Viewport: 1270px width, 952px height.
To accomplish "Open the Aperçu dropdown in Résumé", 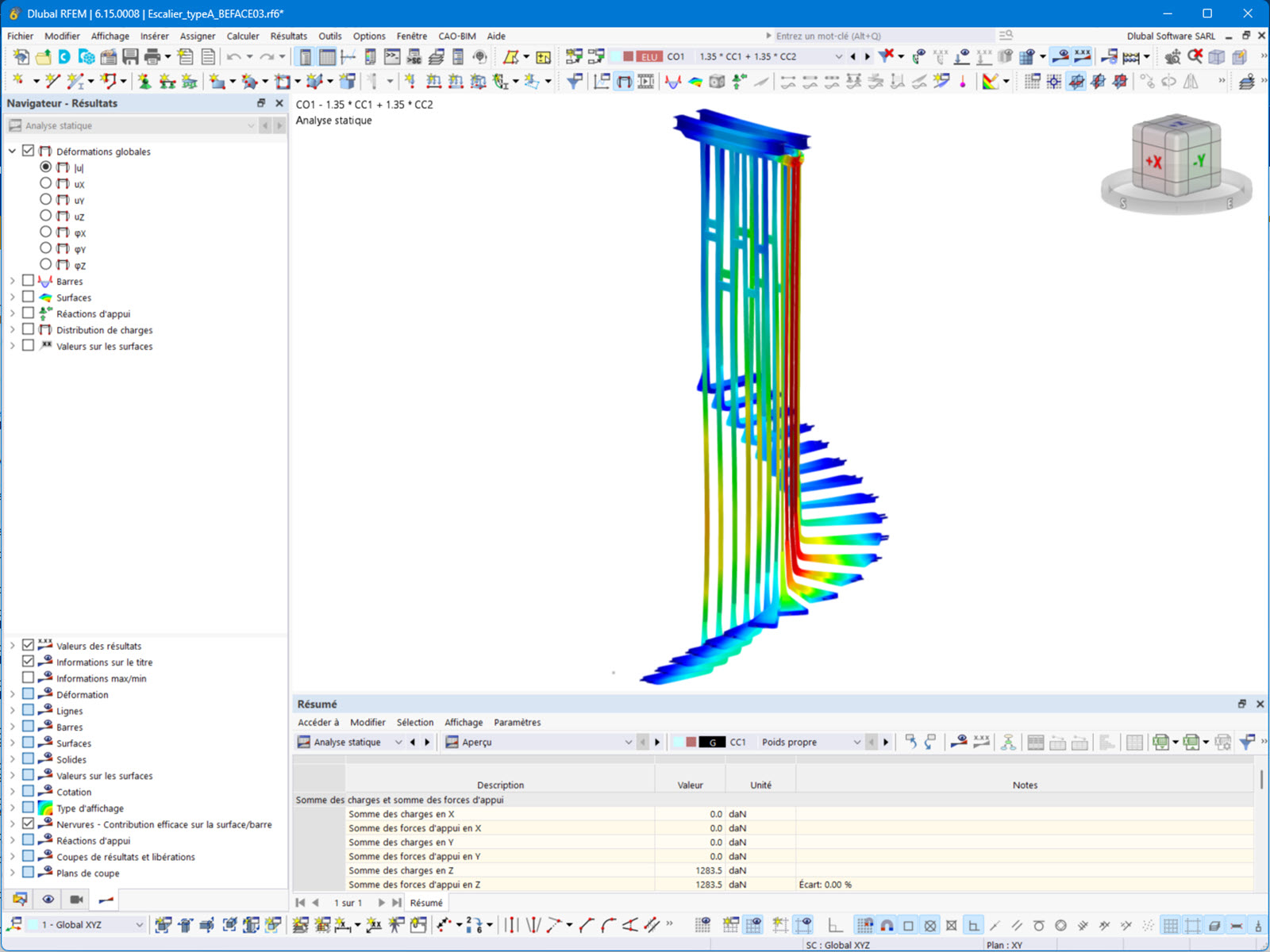I will click(x=628, y=742).
